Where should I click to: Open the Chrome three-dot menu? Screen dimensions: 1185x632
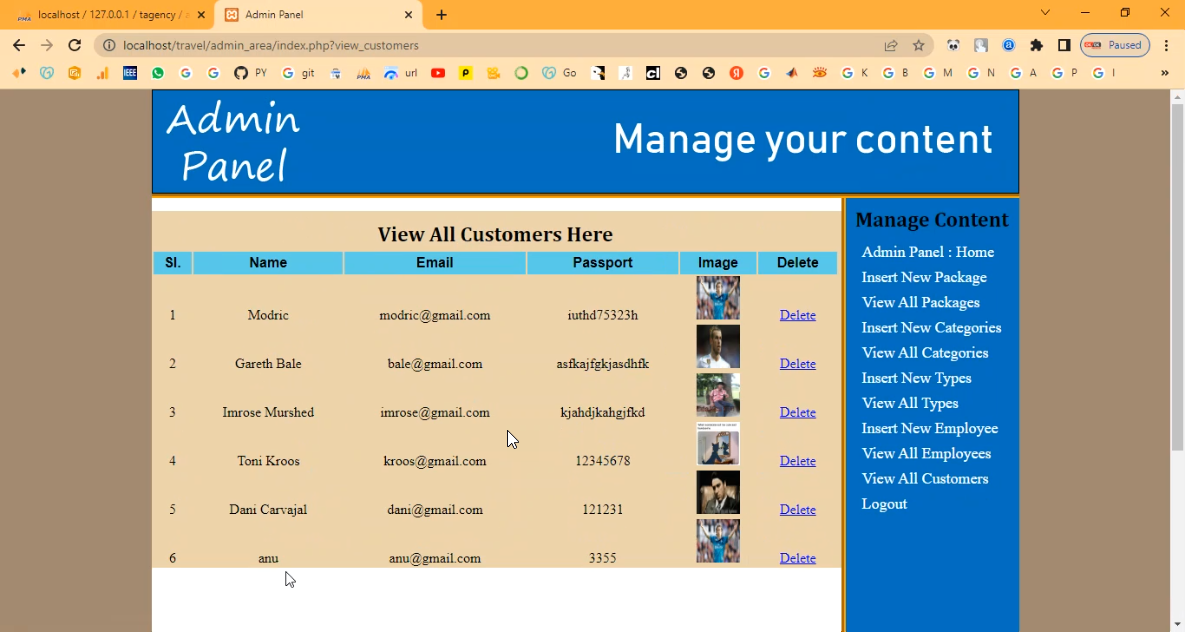pos(1166,45)
